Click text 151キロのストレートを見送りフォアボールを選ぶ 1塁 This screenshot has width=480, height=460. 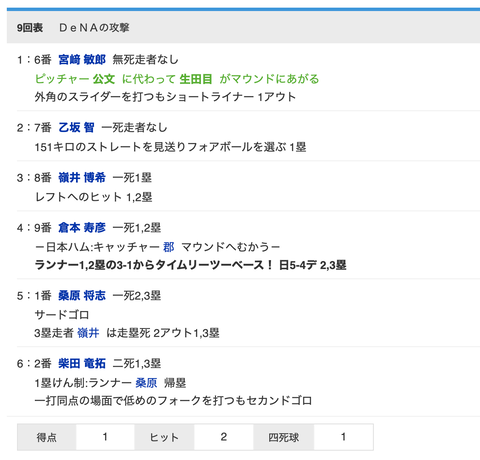pos(170,147)
